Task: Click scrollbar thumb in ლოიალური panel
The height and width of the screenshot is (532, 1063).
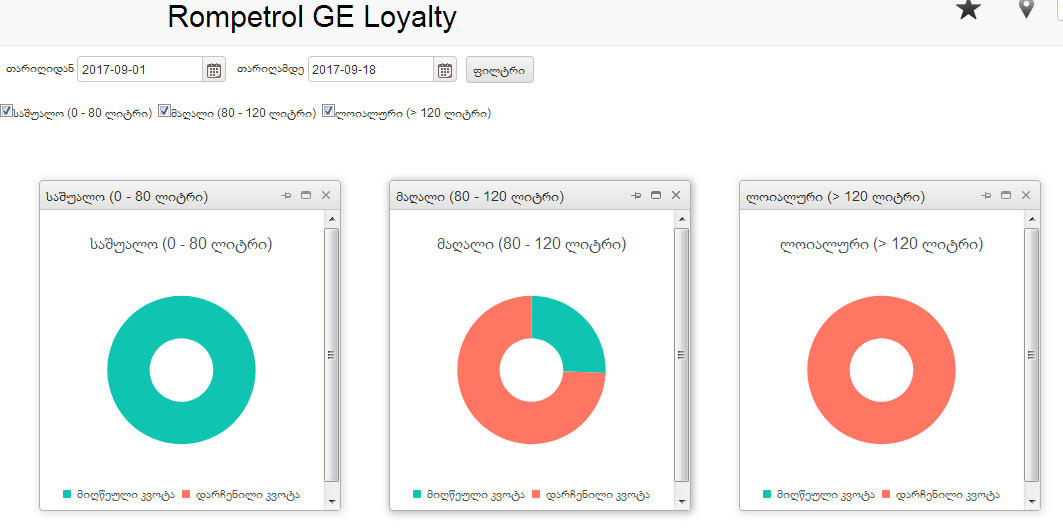Action: (1032, 354)
